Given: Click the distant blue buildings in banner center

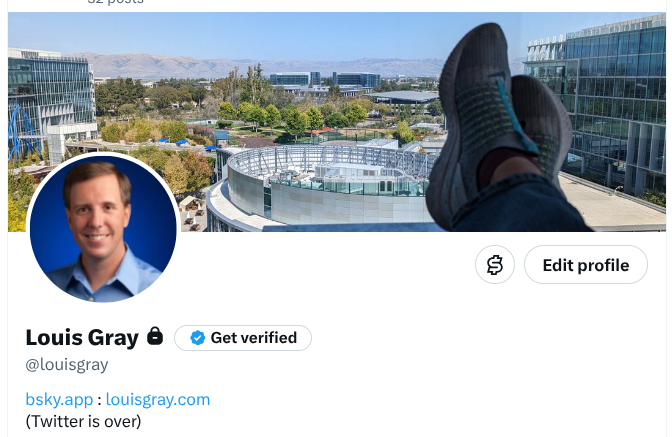Looking at the screenshot, I should 324,79.
